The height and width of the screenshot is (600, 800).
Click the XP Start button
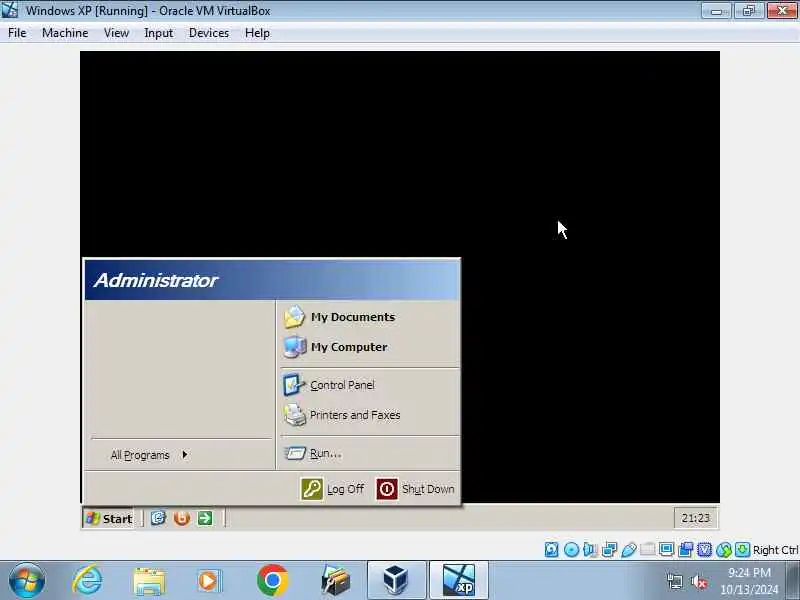[x=109, y=518]
